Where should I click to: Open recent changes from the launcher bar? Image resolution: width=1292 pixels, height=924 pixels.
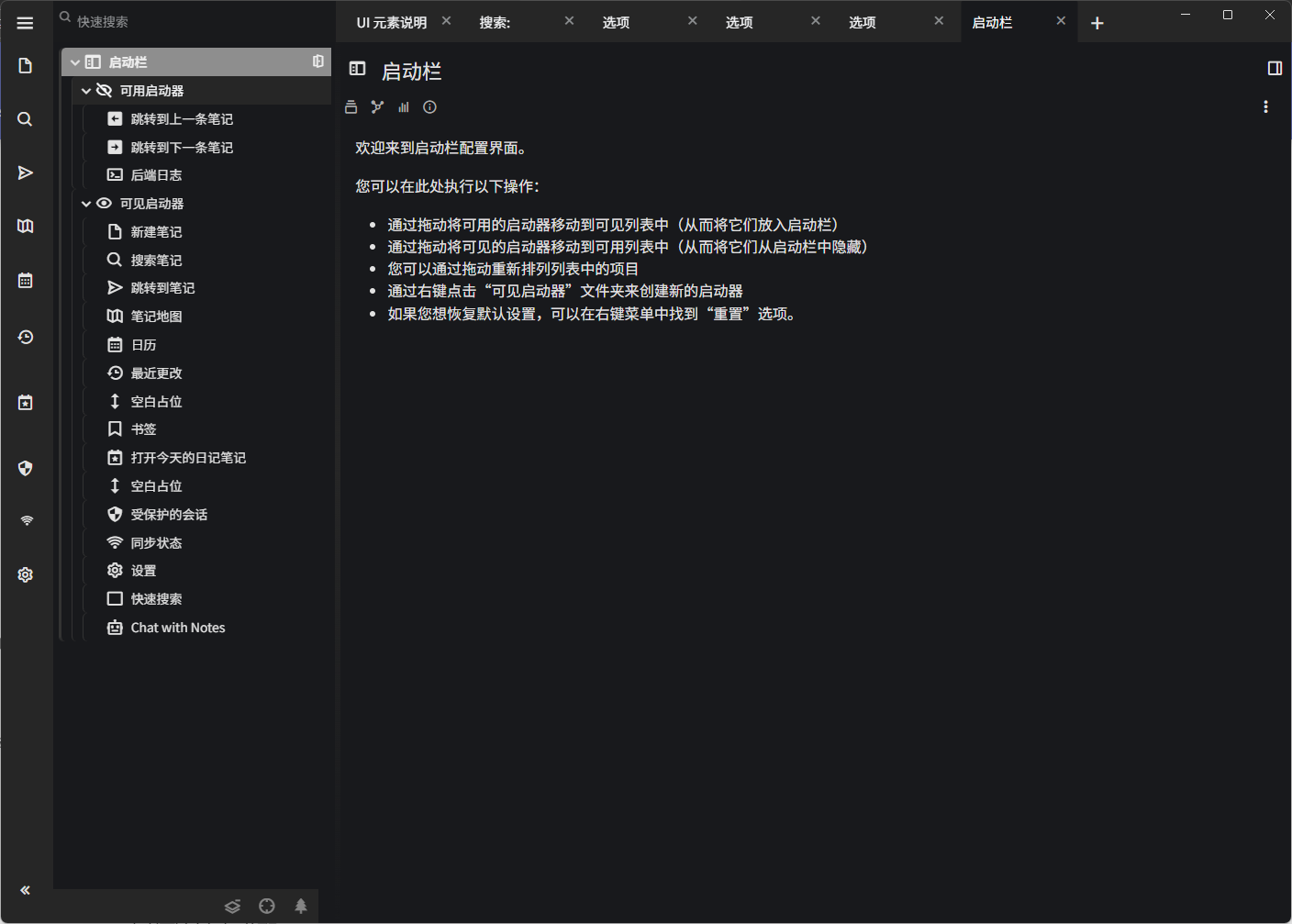(x=26, y=338)
